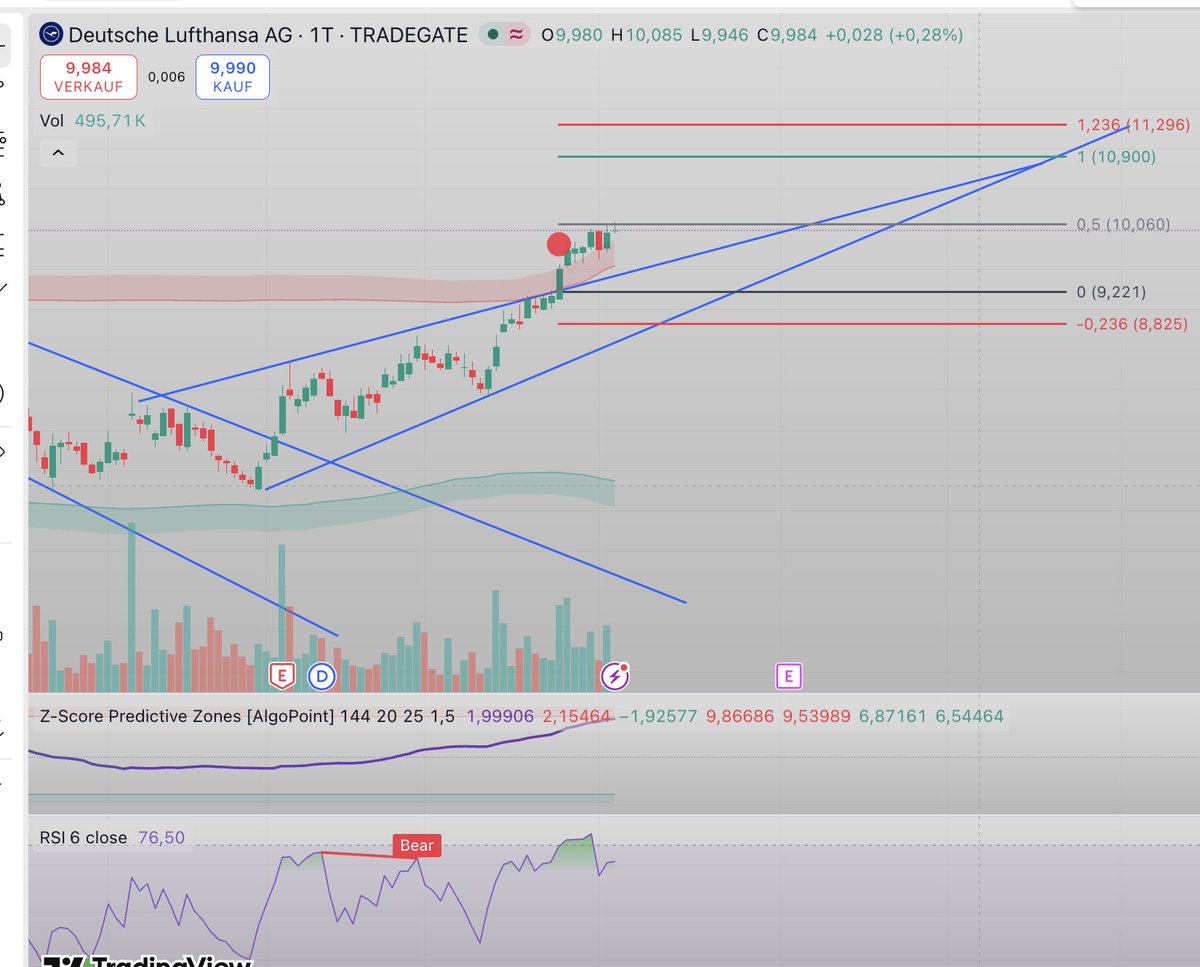Screen dimensions: 1200x967
Task: Select the Vol indicator legend label
Action: [x=52, y=121]
